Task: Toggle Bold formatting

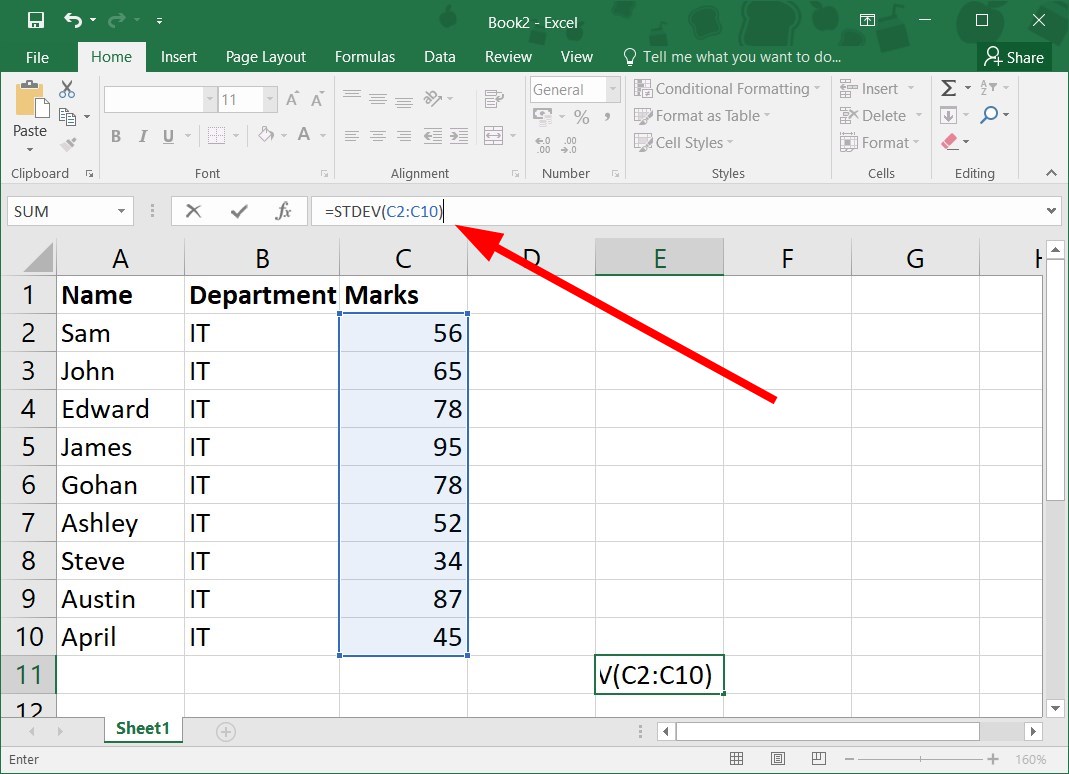Action: [x=116, y=136]
